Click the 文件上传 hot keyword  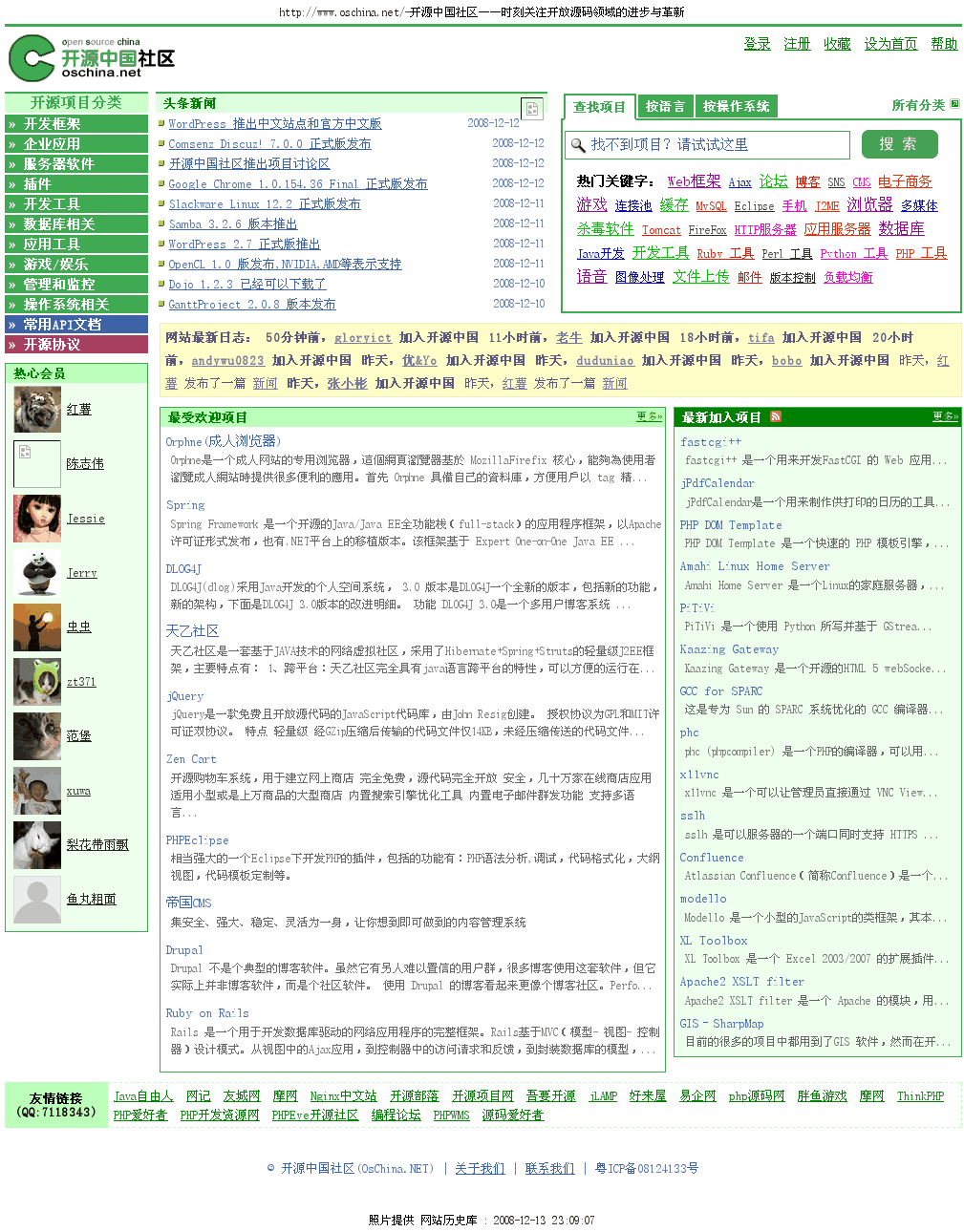pos(700,276)
